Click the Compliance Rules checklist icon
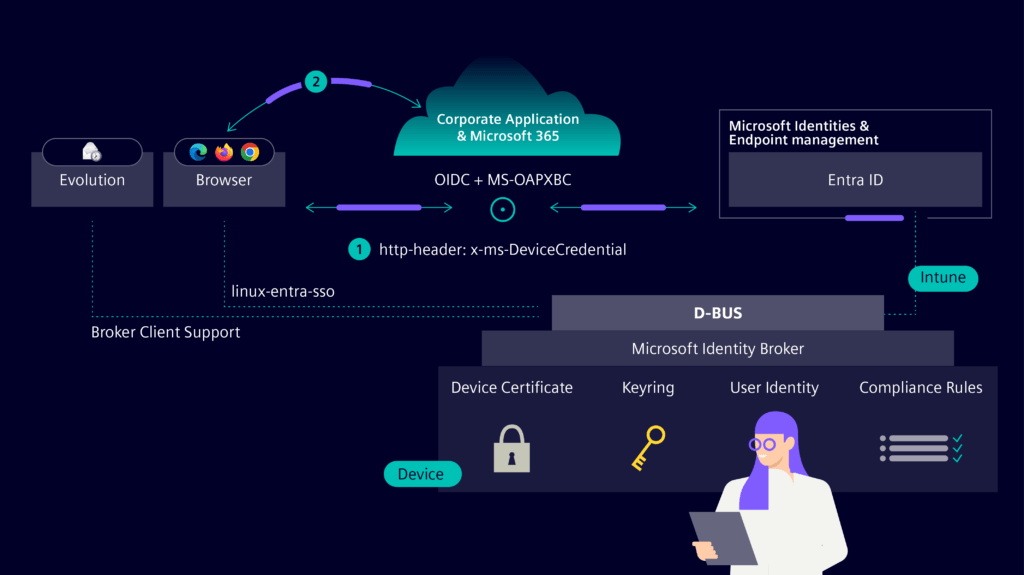This screenshot has width=1024, height=575. (x=921, y=448)
